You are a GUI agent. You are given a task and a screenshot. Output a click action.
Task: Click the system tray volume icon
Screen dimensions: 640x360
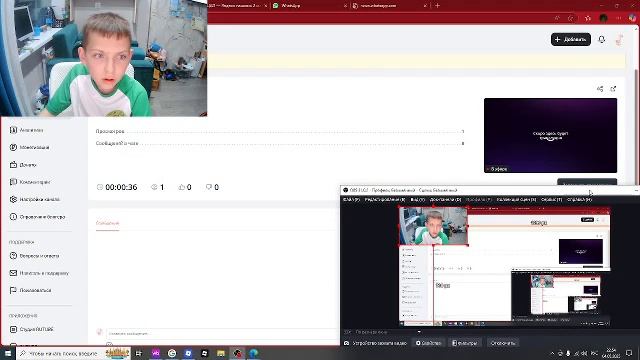[x=584, y=353]
